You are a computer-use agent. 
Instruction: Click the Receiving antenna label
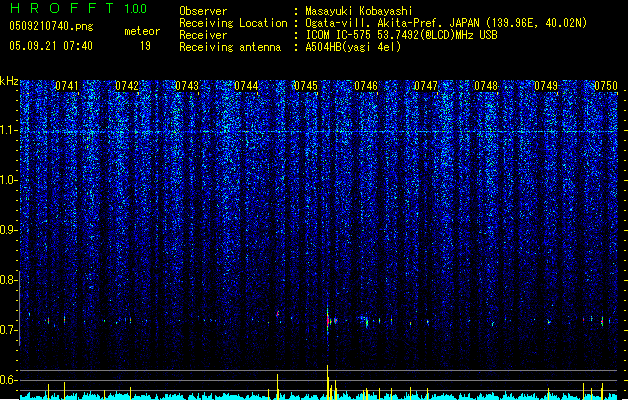[230, 47]
